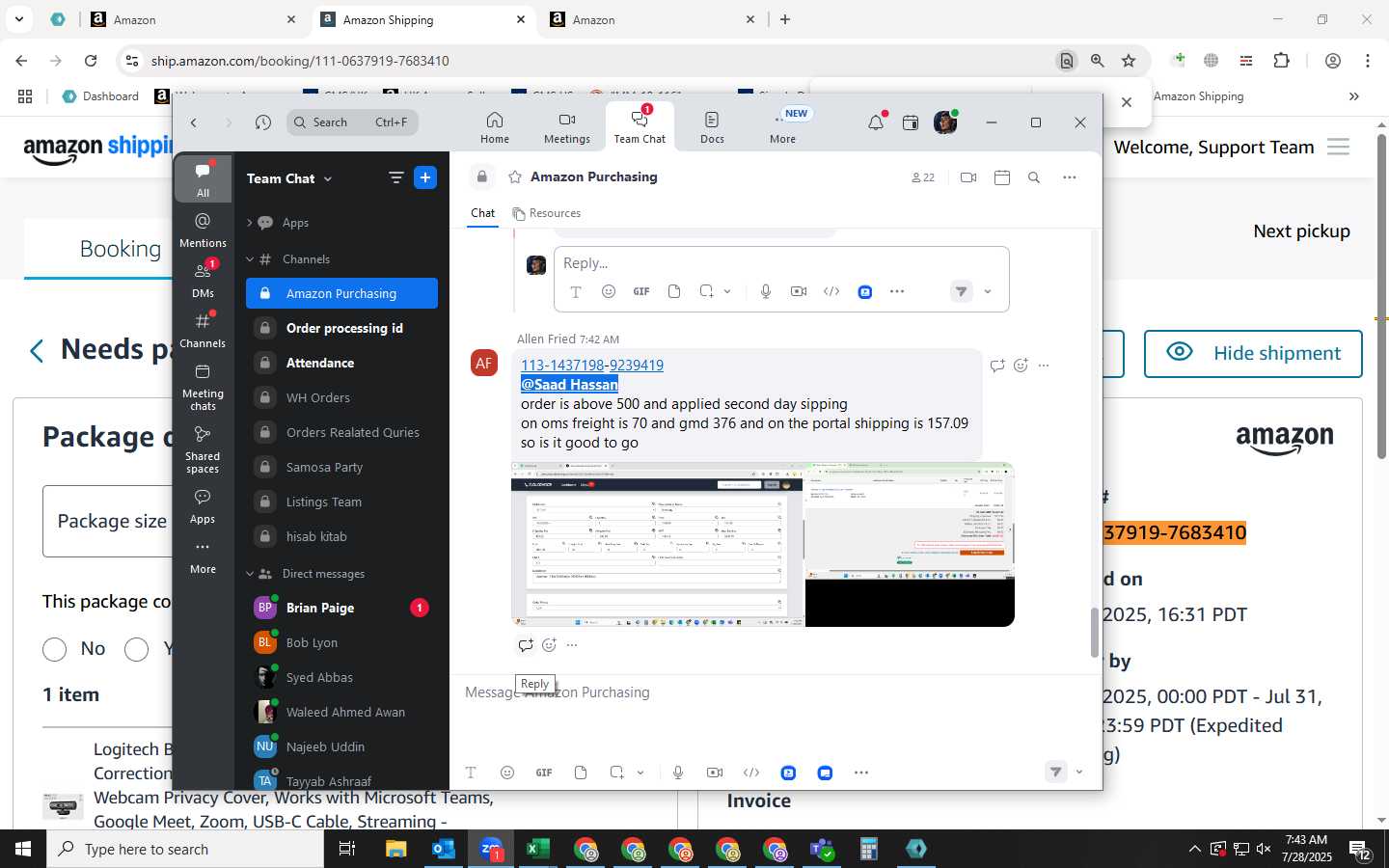Open Excel from the taskbar
The image size is (1389, 868).
tap(537, 849)
